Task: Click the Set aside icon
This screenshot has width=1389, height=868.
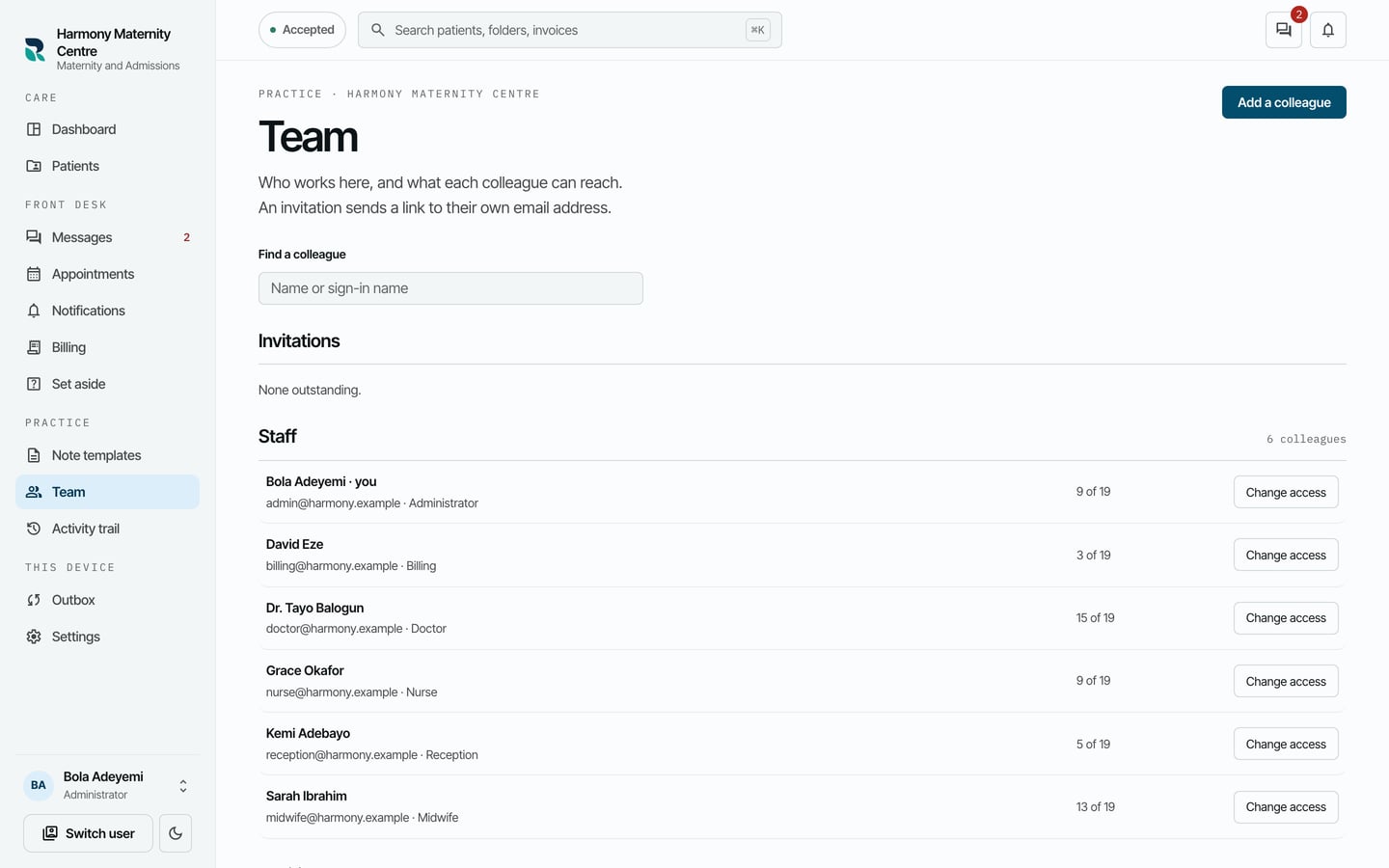Action: click(x=34, y=384)
